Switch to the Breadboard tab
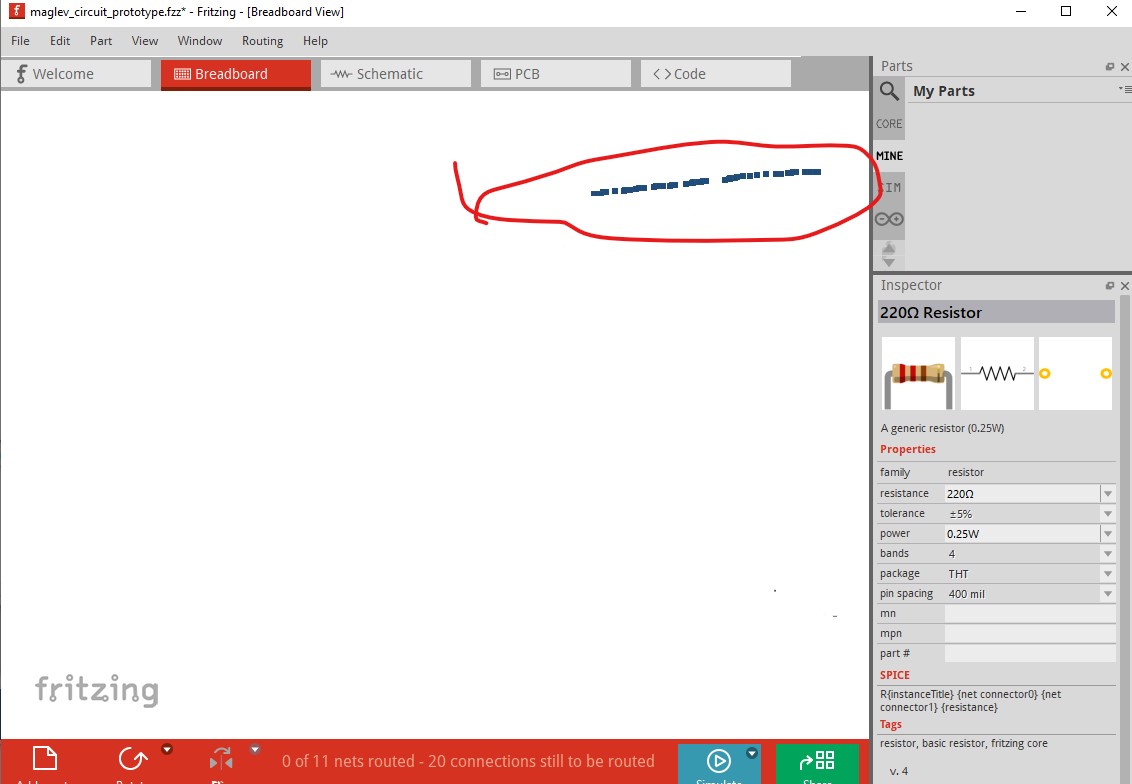 click(x=236, y=74)
